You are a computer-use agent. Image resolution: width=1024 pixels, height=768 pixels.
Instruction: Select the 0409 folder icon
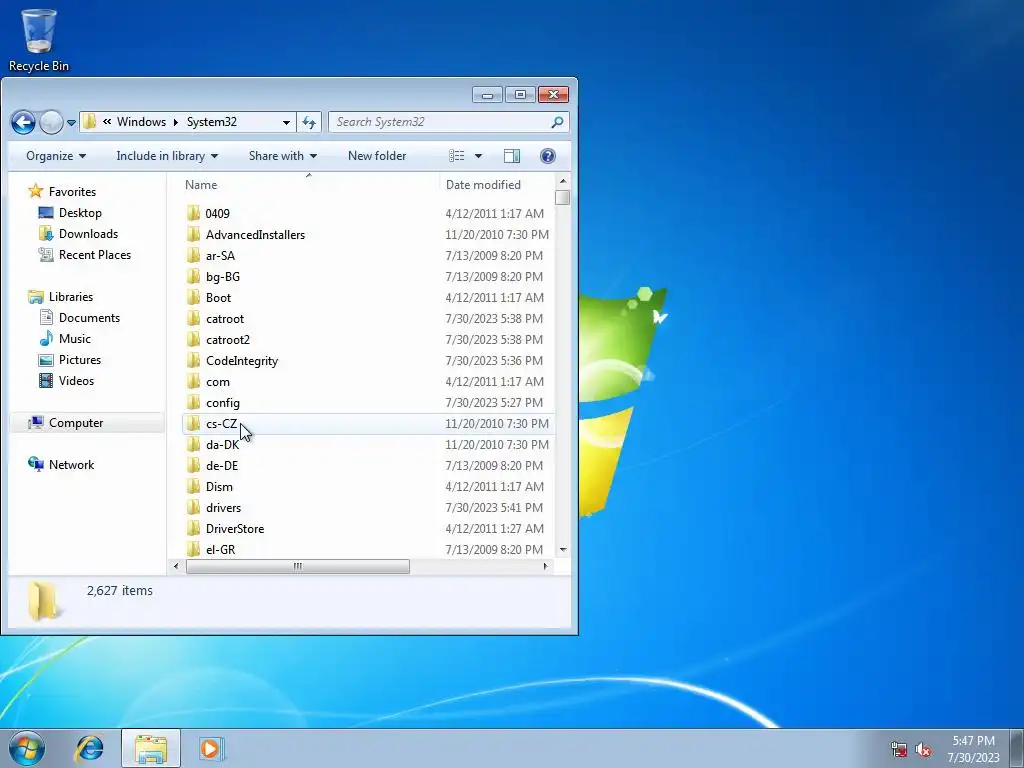[193, 214]
